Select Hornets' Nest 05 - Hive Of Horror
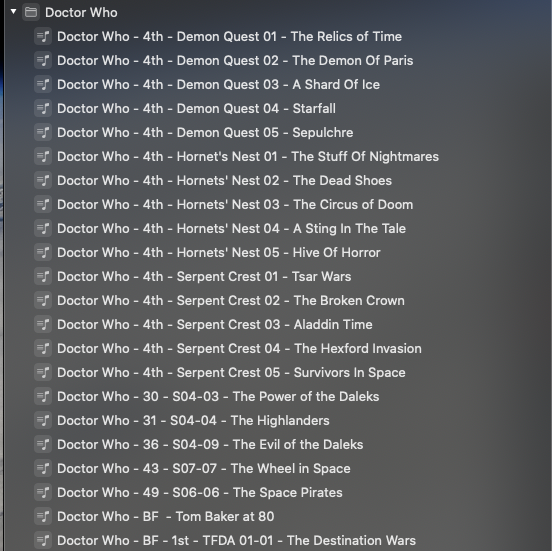This screenshot has width=552, height=551. [x=219, y=252]
